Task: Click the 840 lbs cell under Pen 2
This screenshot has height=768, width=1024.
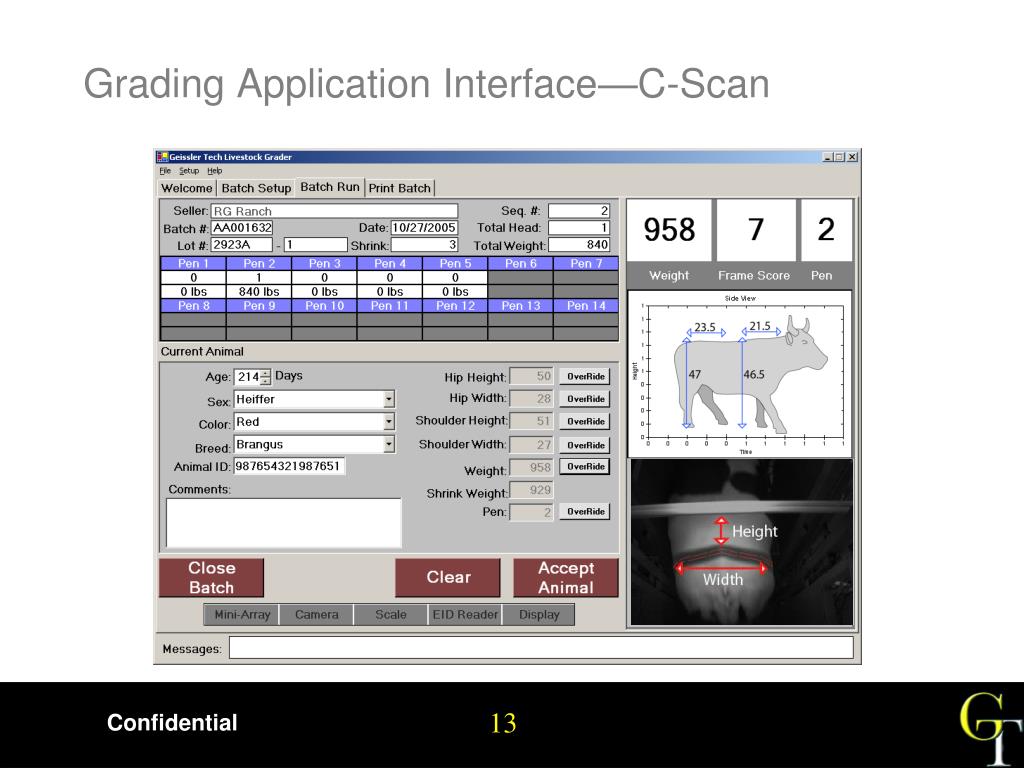Action: point(259,292)
